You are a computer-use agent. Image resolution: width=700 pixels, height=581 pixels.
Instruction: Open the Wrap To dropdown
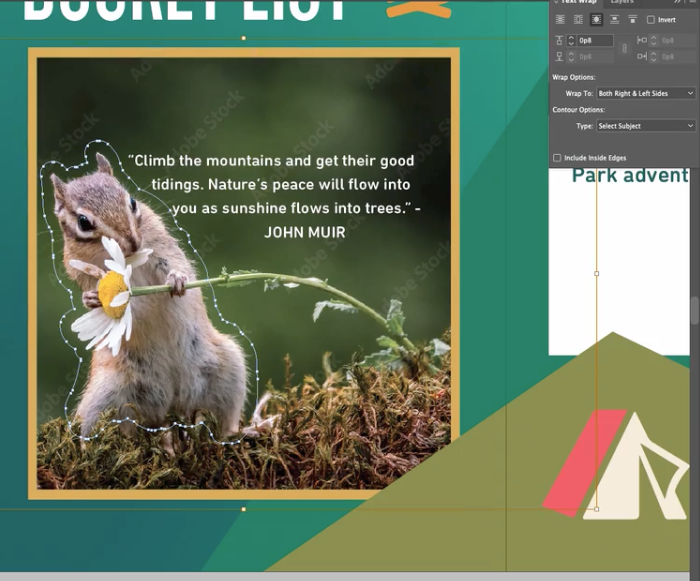(646, 93)
